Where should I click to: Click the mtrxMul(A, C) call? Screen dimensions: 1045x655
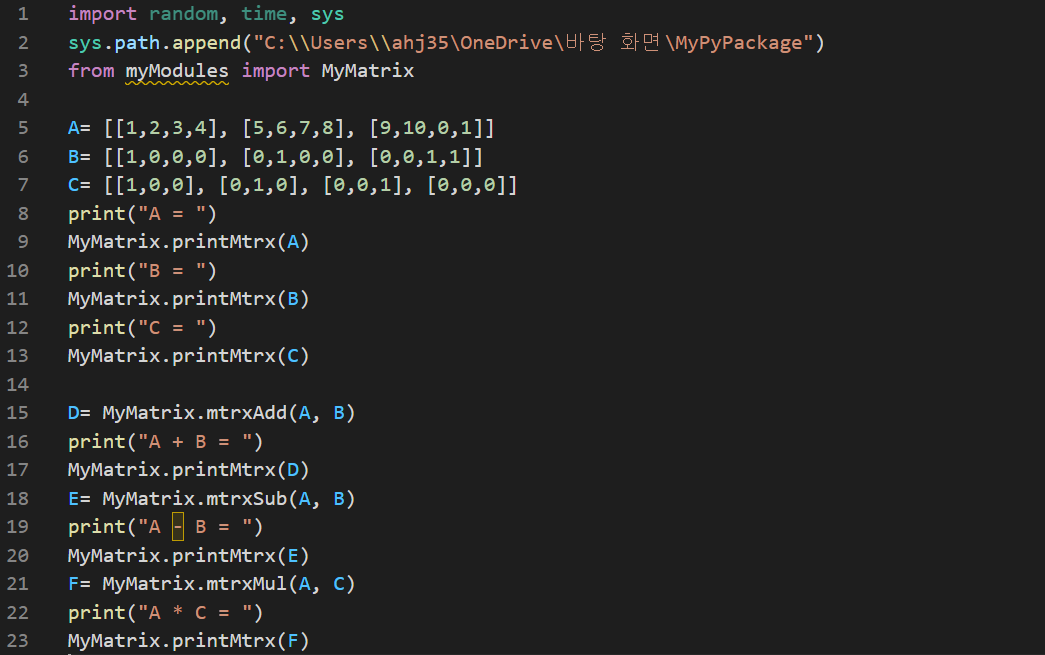(281, 584)
